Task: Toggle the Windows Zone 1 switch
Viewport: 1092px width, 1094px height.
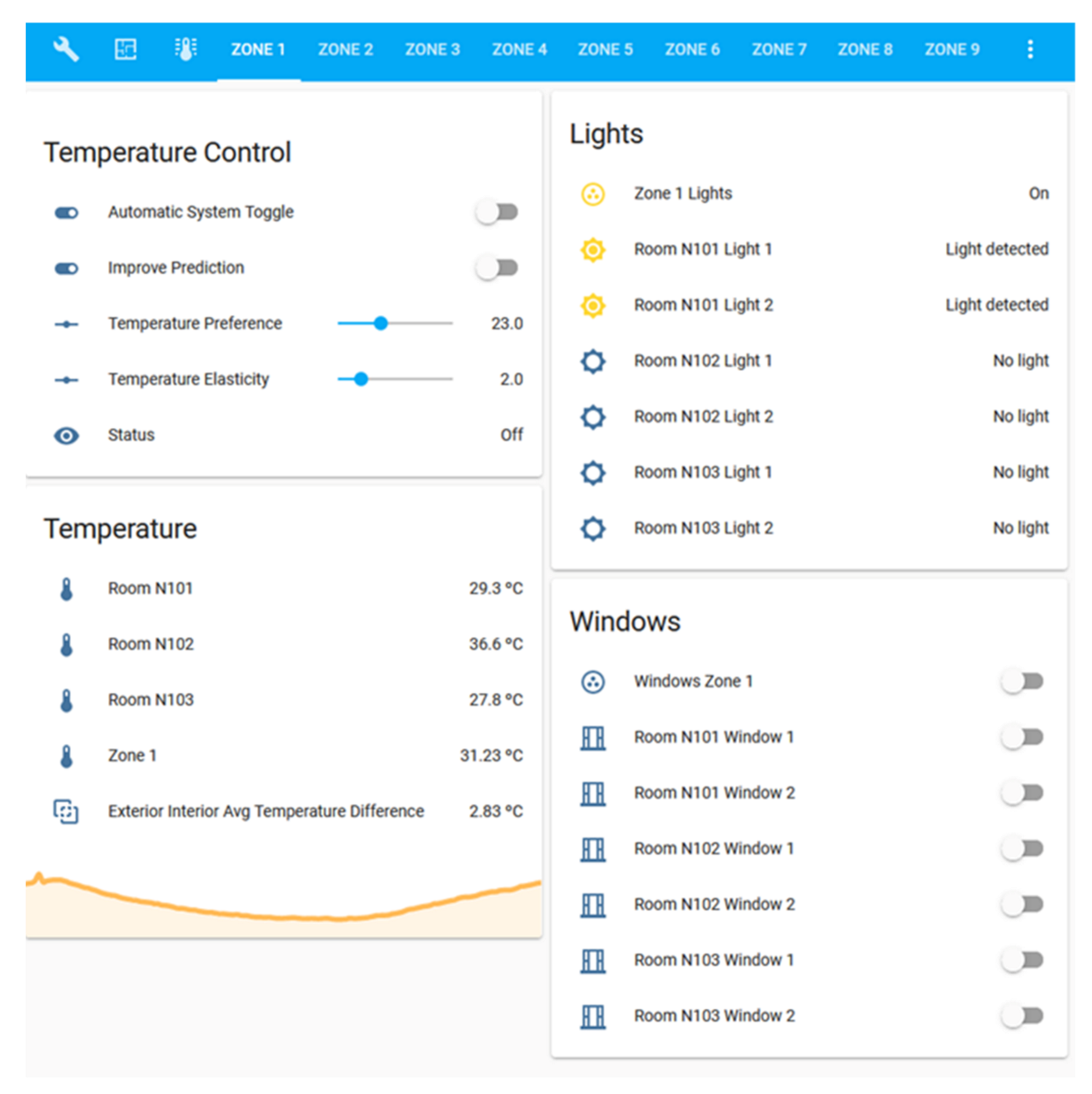Action: tap(1022, 682)
